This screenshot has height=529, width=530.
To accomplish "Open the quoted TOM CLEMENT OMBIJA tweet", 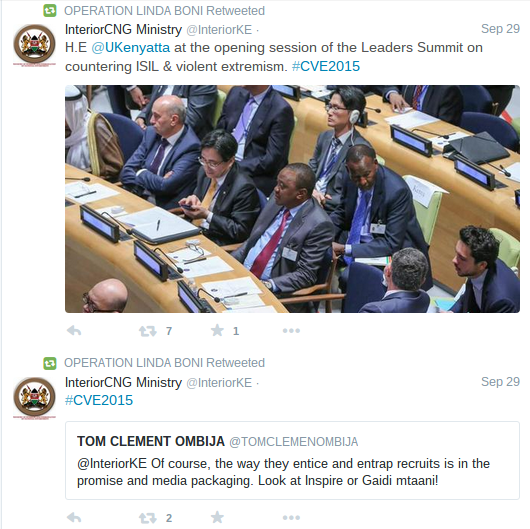I will [x=292, y=460].
